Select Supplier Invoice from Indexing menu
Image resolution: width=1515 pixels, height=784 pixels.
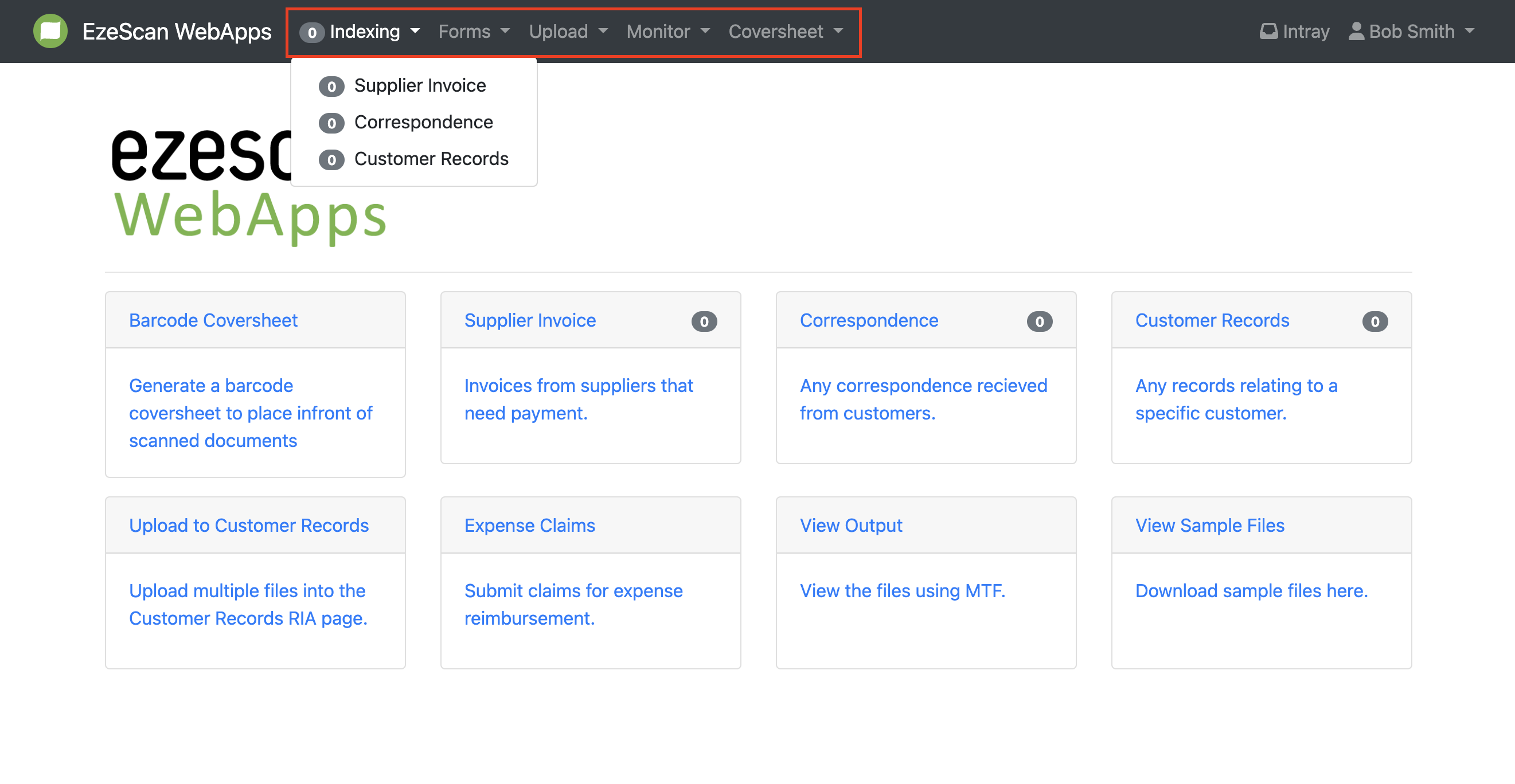pyautogui.click(x=419, y=86)
